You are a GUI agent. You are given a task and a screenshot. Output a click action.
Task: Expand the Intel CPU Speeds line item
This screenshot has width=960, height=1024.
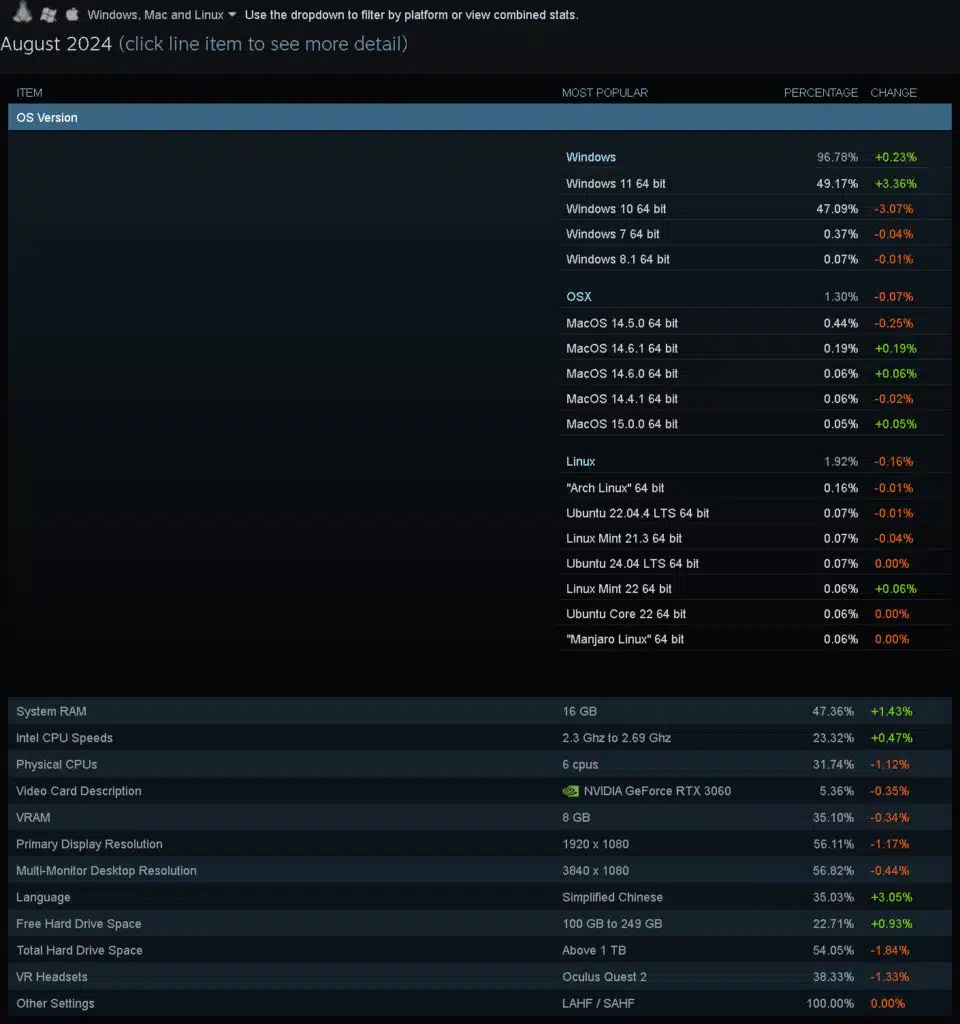click(x=479, y=738)
